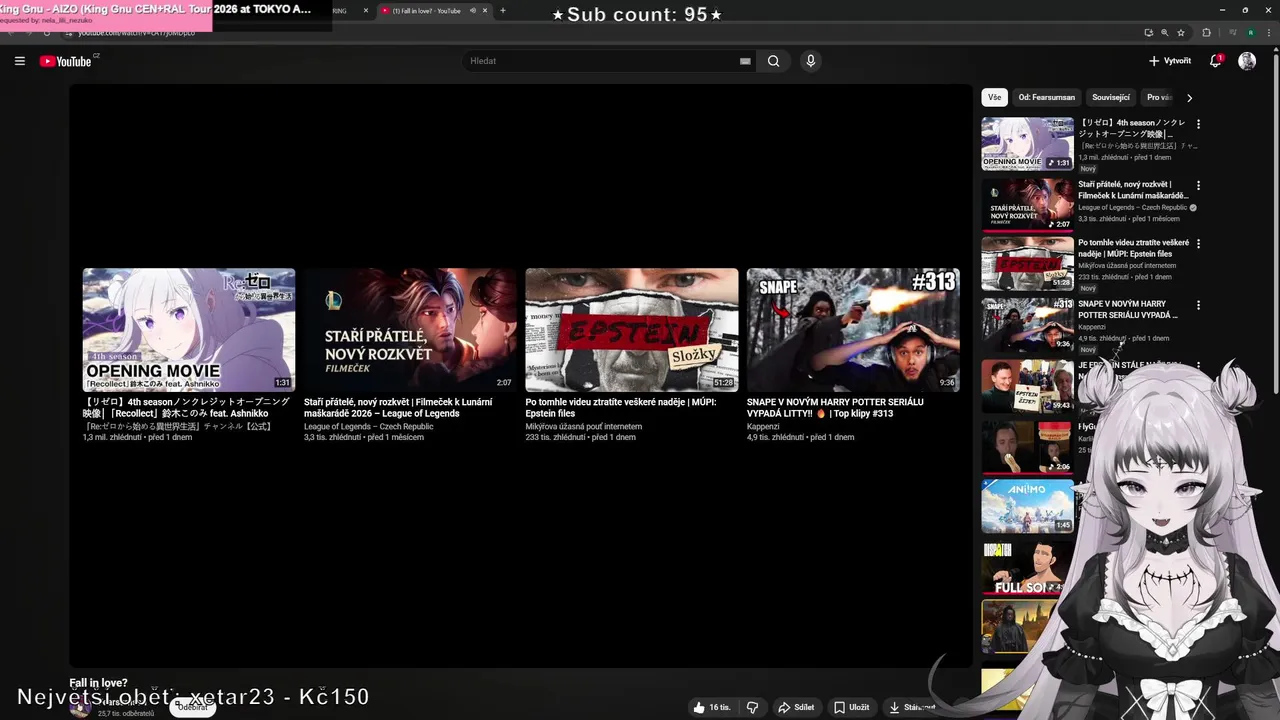Open Chrome profile R badge
Image resolution: width=1280 pixels, height=720 pixels.
(x=1250, y=32)
